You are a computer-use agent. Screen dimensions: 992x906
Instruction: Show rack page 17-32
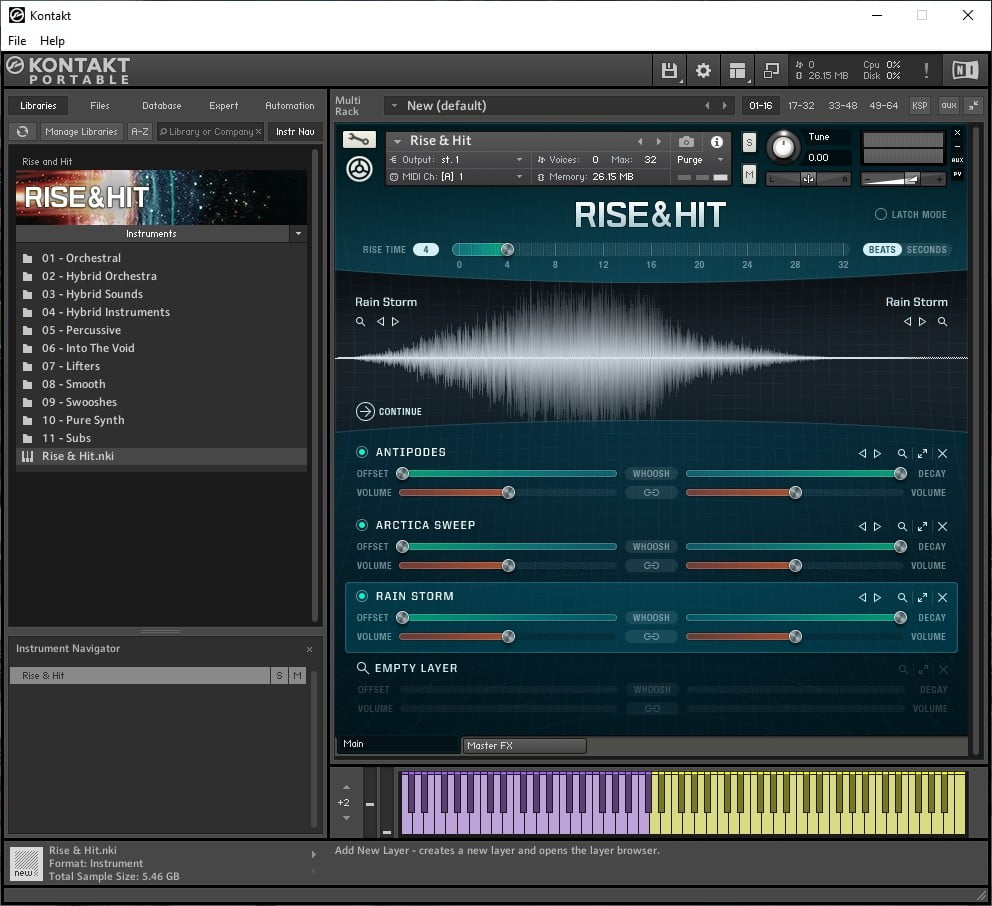click(801, 106)
